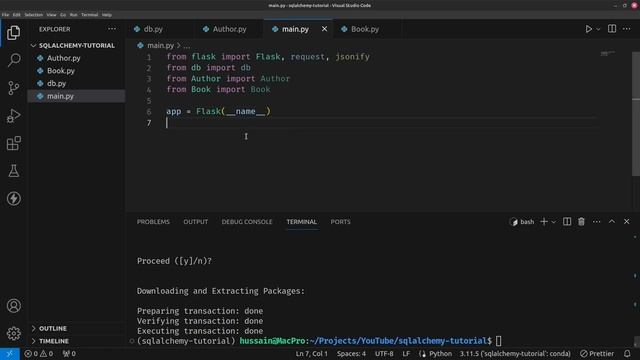
Task: Click the editor minimap
Action: pyautogui.click(x=608, y=53)
